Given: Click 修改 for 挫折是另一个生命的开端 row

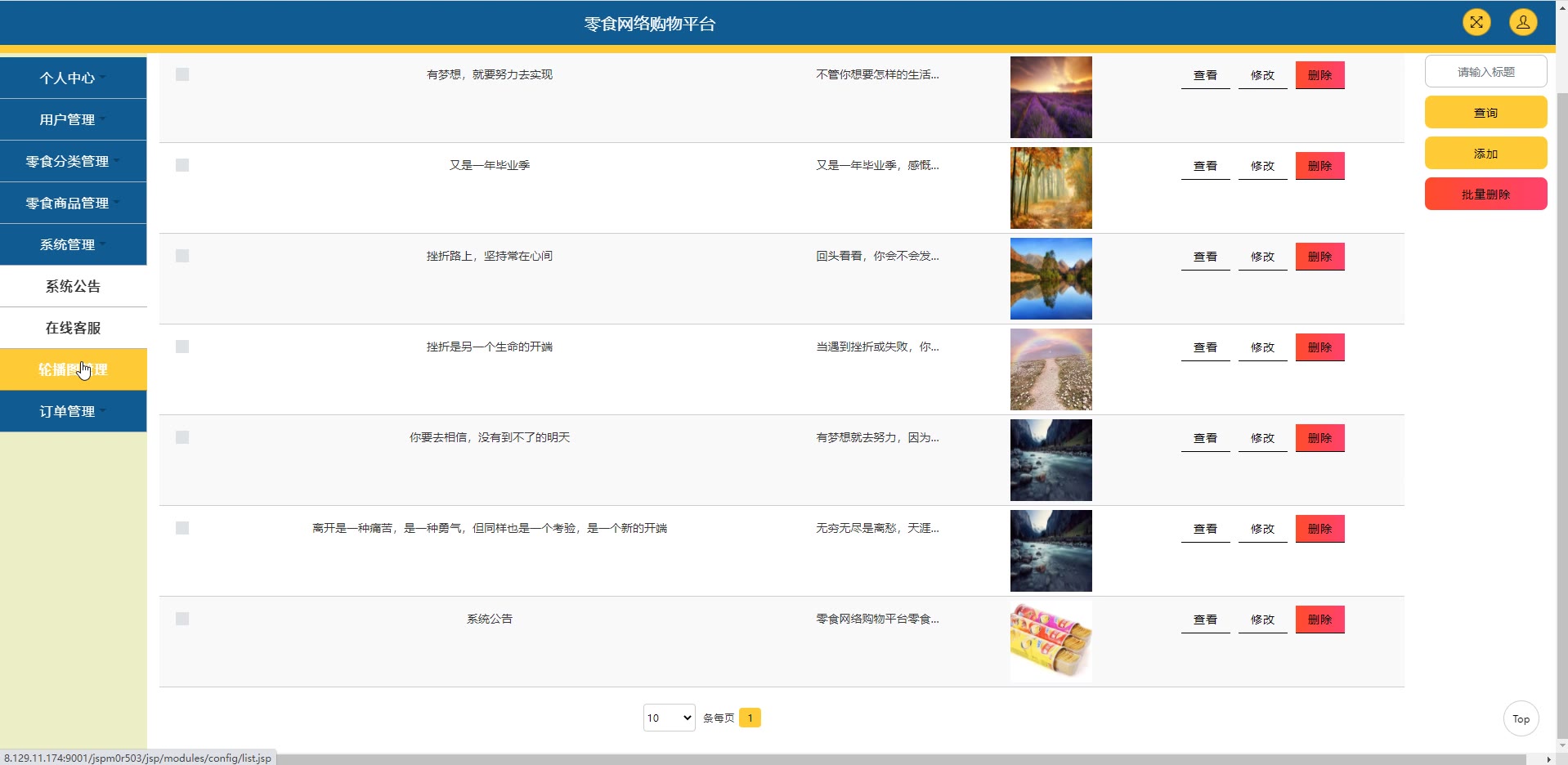Looking at the screenshot, I should pos(1262,347).
